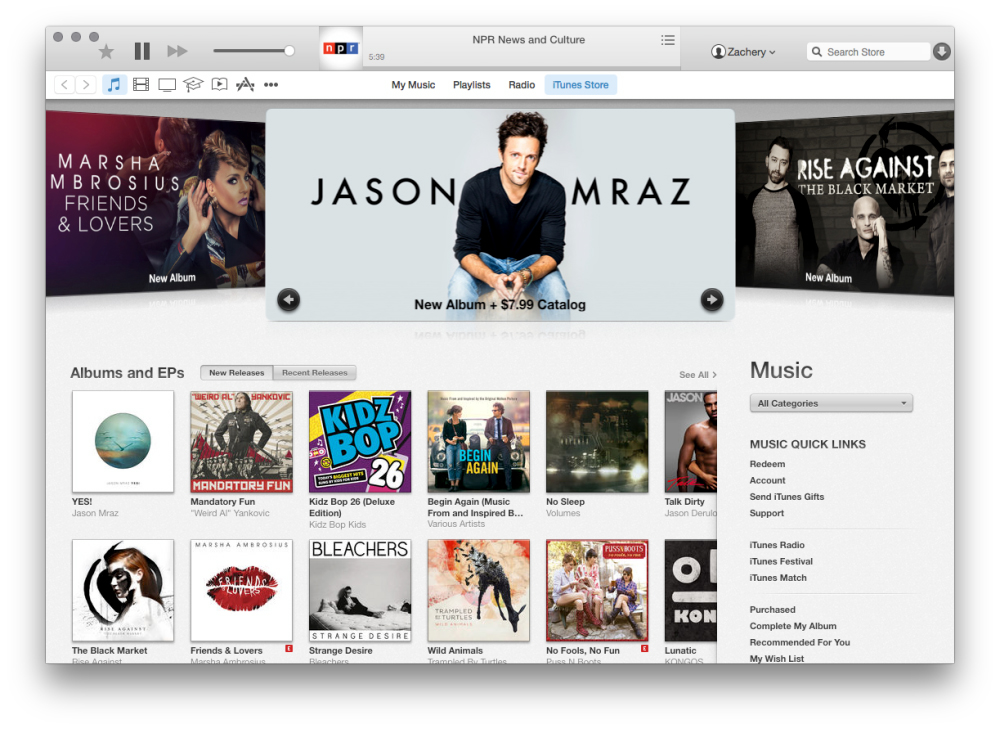Adjust the volume slider knob
Viewport: 1000px width, 729px height.
[x=289, y=50]
